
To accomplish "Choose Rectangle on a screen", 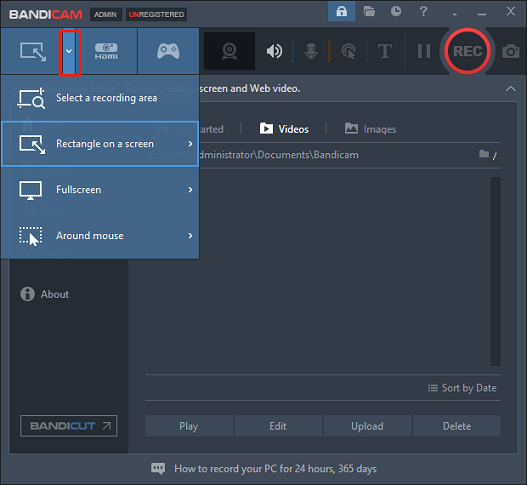I will coord(100,144).
